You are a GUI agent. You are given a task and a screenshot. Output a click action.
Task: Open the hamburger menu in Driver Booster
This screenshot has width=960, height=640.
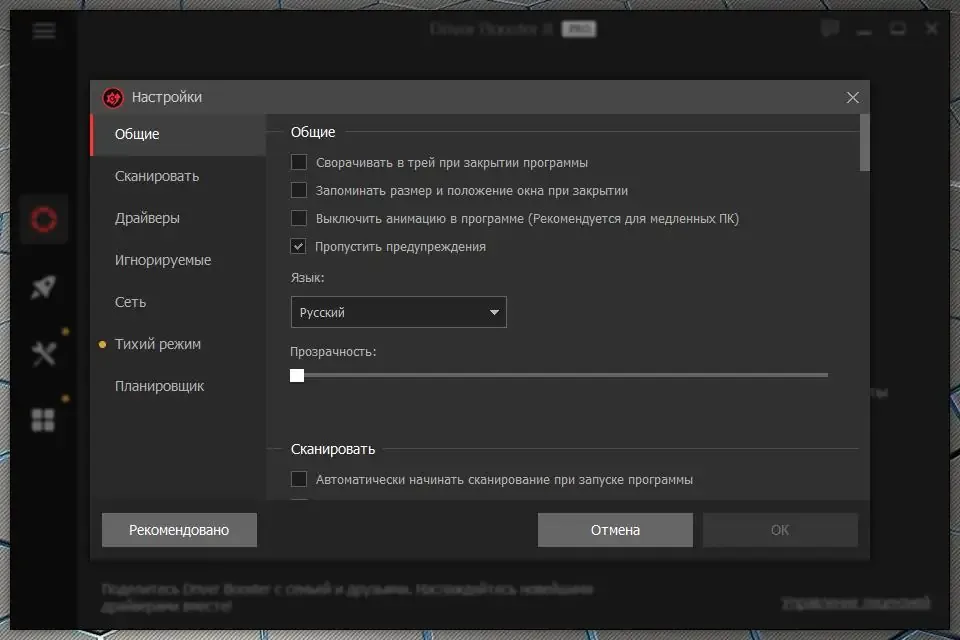(44, 31)
